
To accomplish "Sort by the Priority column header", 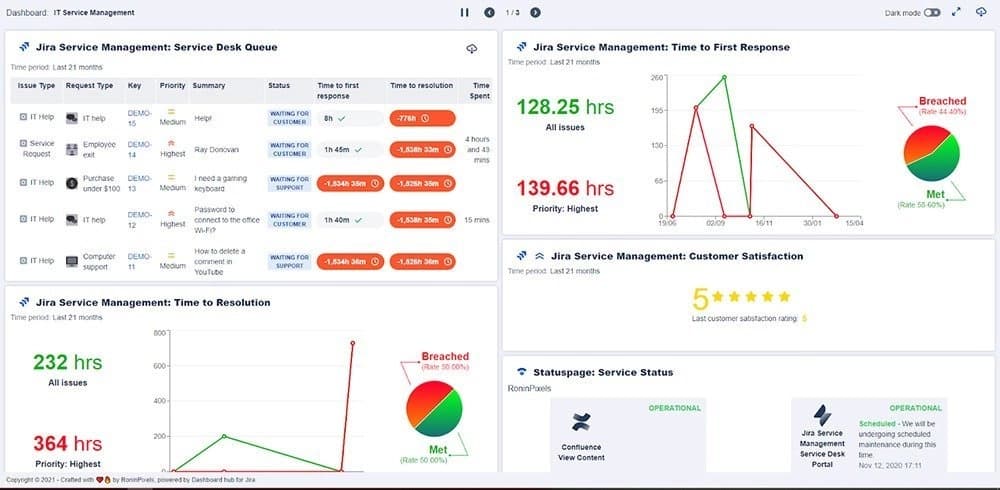I will pos(172,86).
